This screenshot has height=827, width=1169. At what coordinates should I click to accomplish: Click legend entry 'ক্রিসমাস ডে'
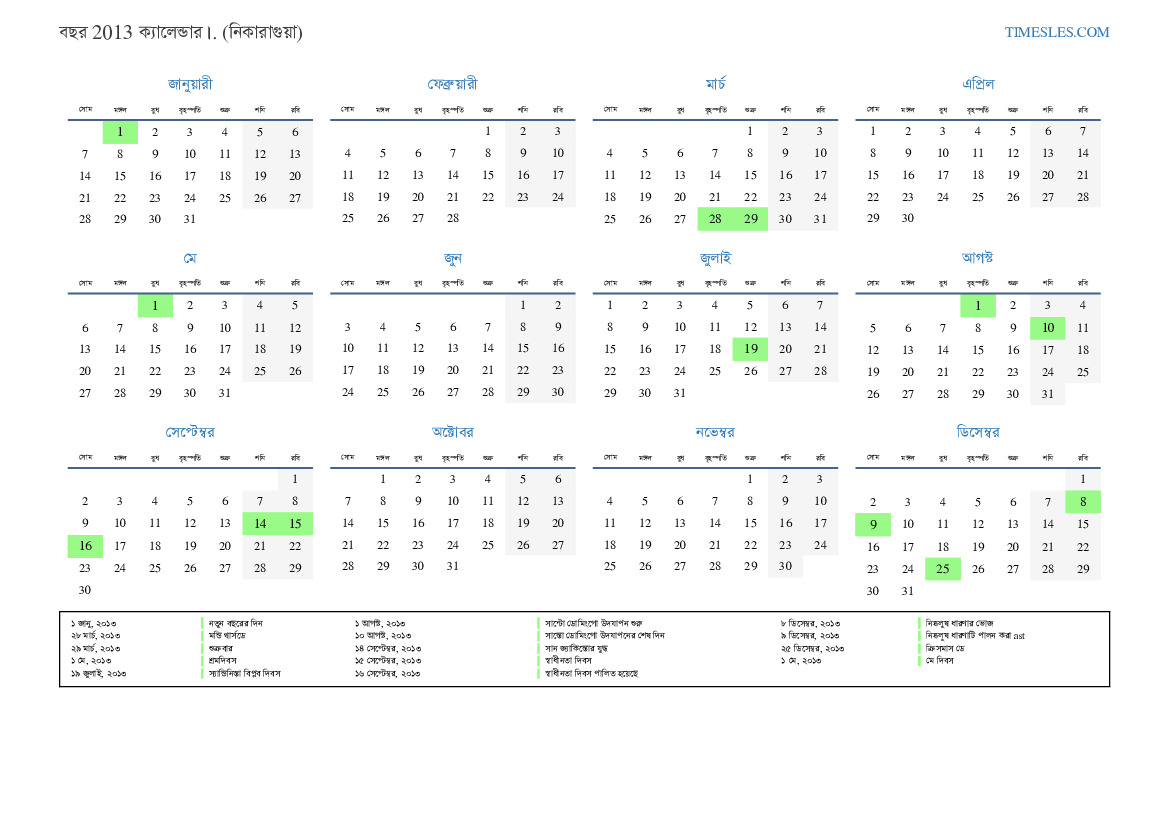pos(945,649)
